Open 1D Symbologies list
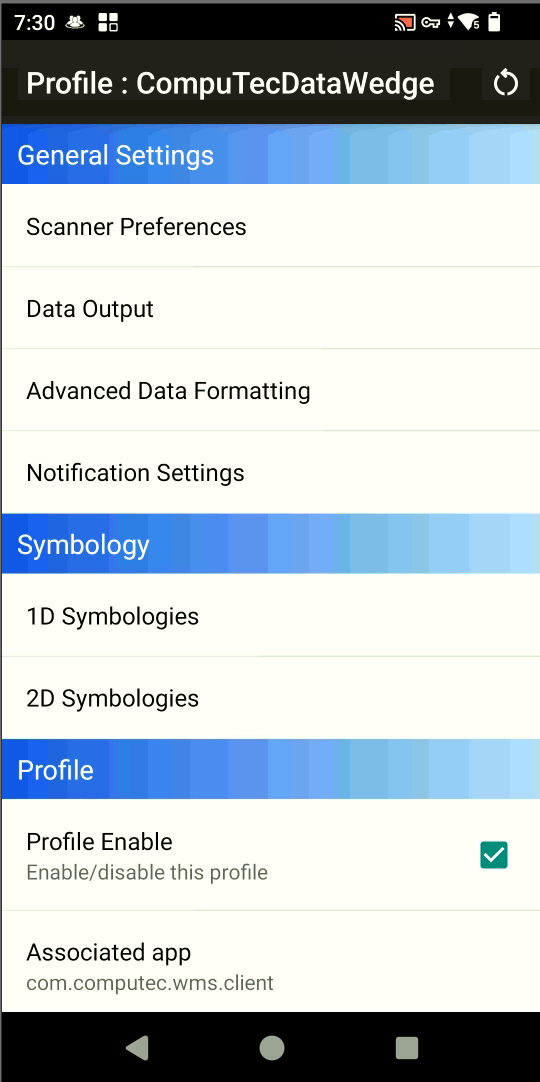The height and width of the screenshot is (1082, 540). pos(270,616)
